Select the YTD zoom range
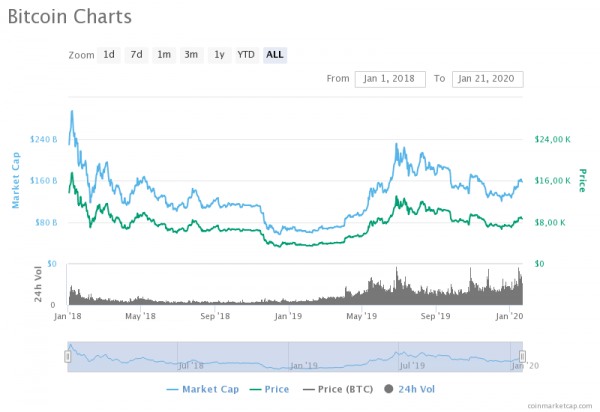The height and width of the screenshot is (412, 600). coord(246,55)
